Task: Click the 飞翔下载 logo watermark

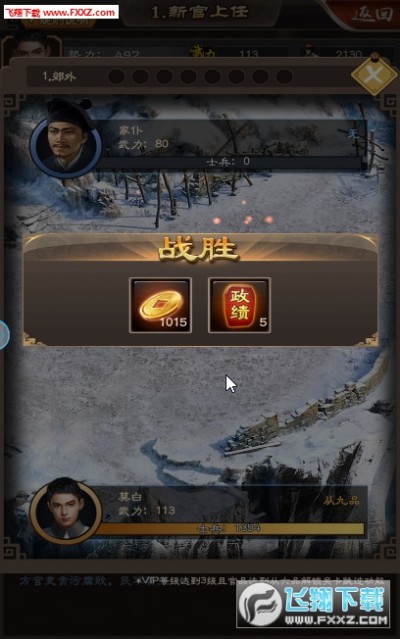Action: 313,603
